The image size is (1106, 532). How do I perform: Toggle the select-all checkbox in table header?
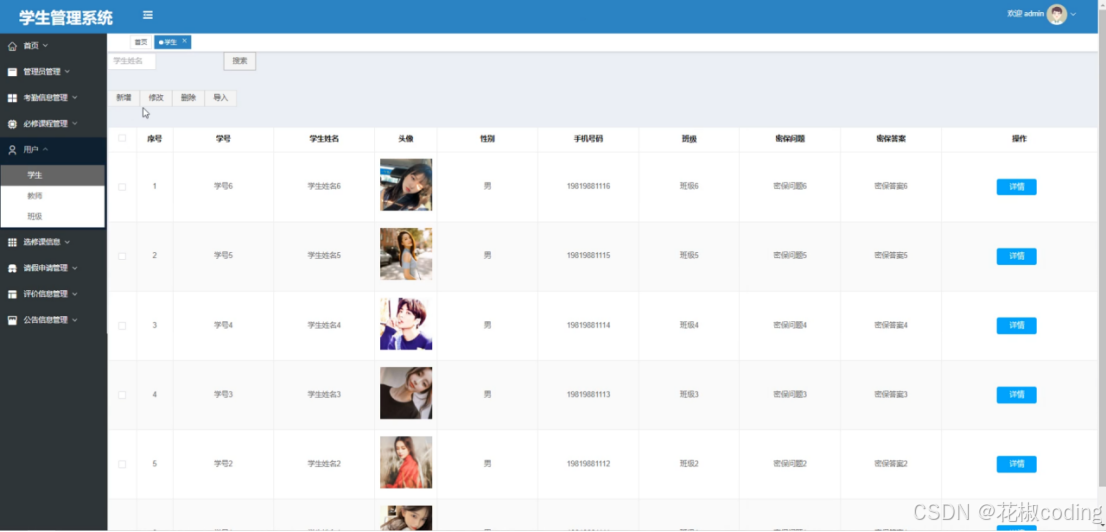(x=122, y=138)
